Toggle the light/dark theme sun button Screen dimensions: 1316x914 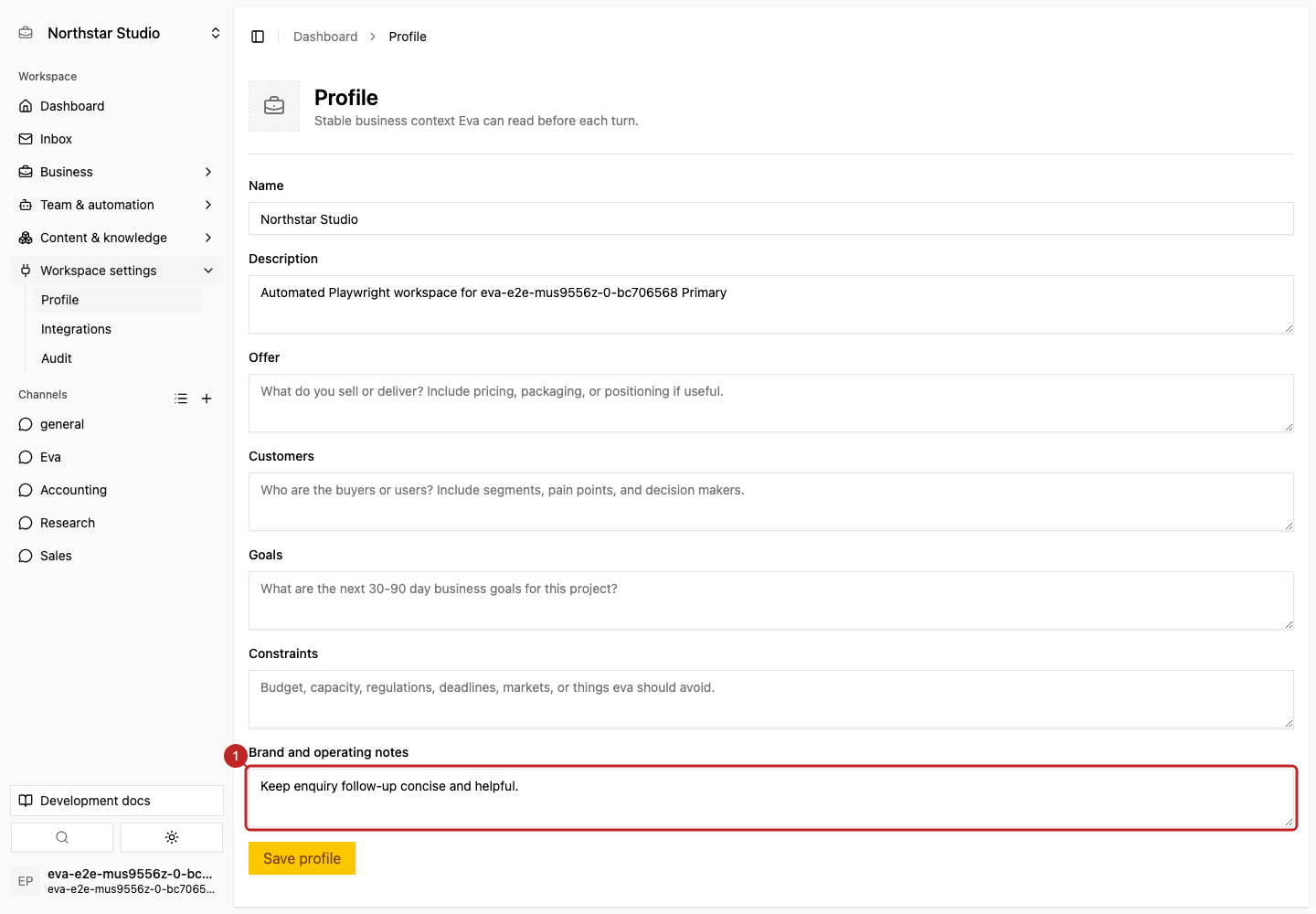coord(172,837)
